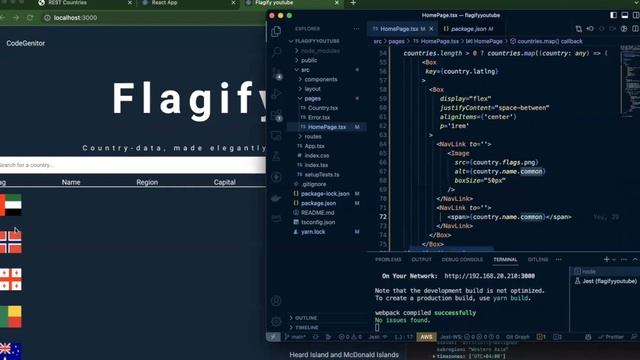Open App.tsx in the explorer
This screenshot has height=360, width=640.
point(314,146)
